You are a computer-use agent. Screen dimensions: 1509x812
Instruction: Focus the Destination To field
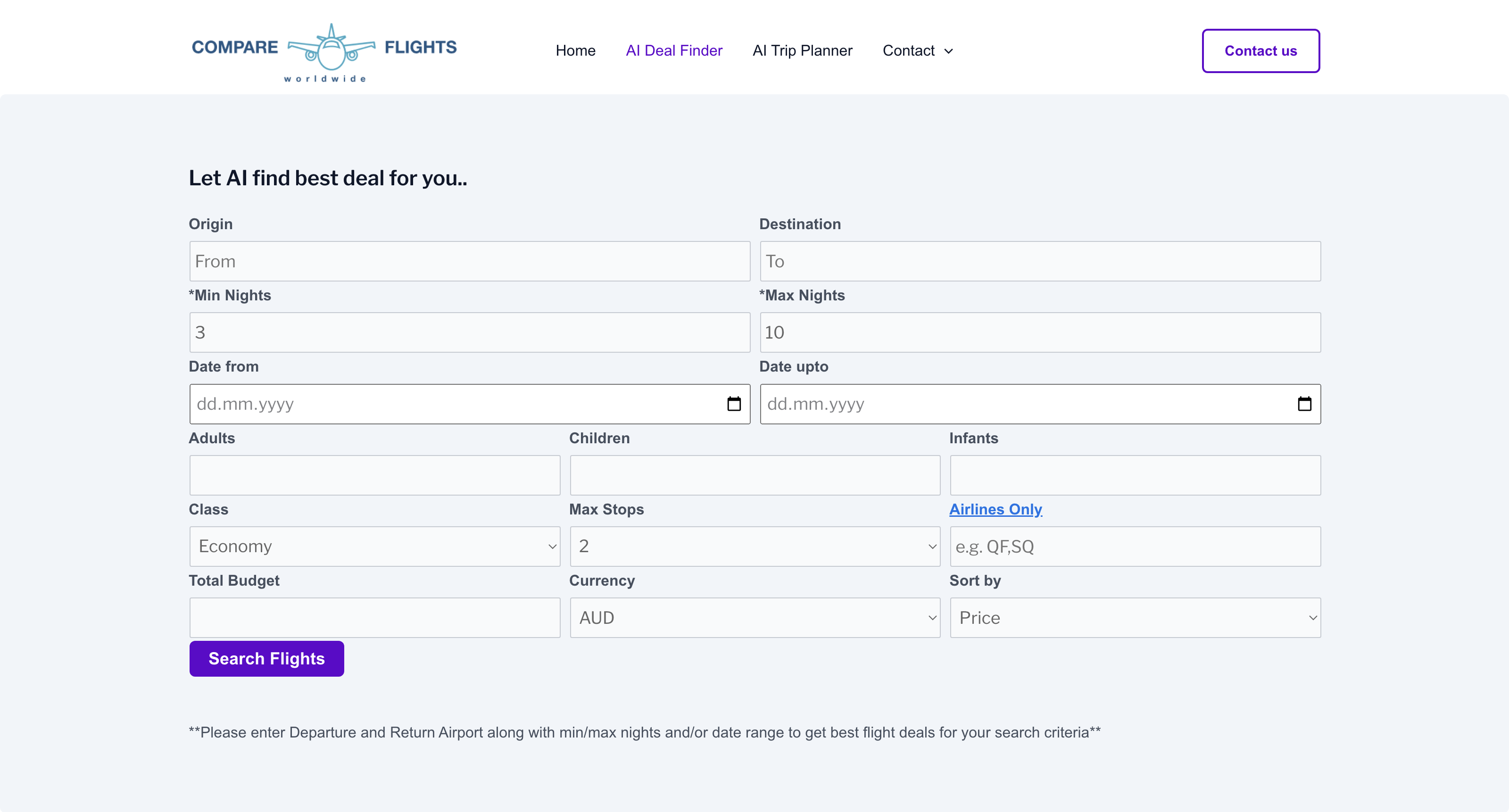[x=1040, y=261]
